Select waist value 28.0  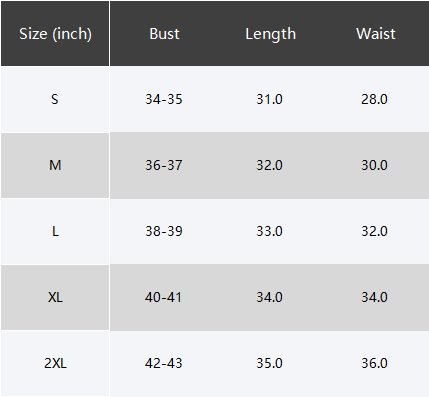pyautogui.click(x=374, y=99)
